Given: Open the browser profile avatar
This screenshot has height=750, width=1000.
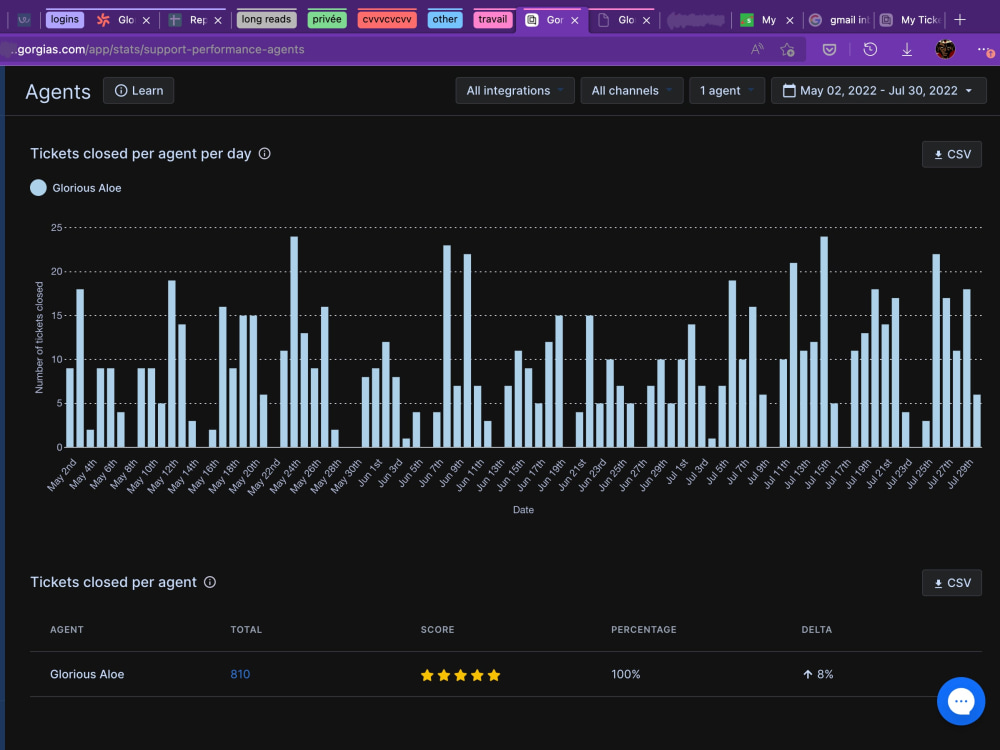Looking at the screenshot, I should coord(945,49).
